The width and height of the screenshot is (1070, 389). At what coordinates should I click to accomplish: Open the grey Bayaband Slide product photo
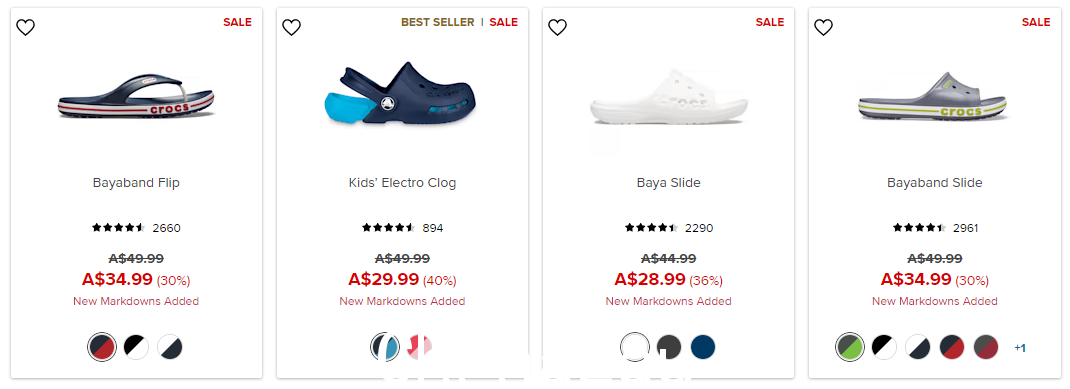934,97
